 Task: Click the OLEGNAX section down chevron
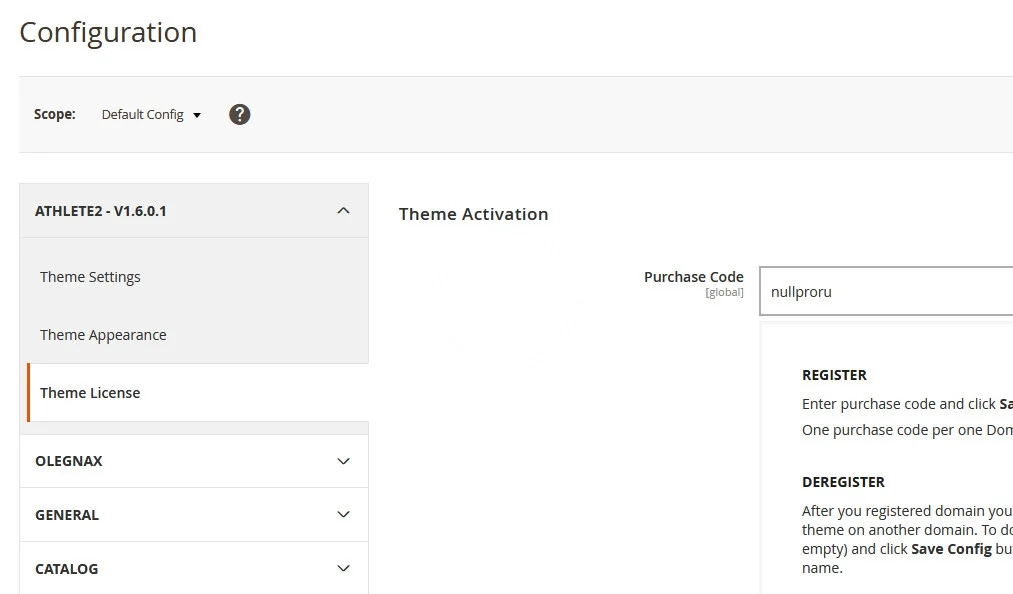[343, 461]
